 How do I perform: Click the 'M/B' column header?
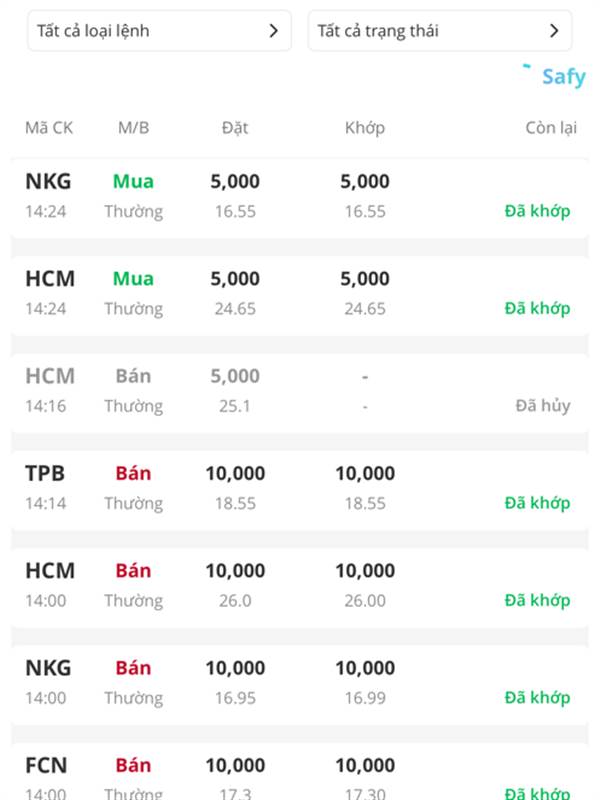134,128
